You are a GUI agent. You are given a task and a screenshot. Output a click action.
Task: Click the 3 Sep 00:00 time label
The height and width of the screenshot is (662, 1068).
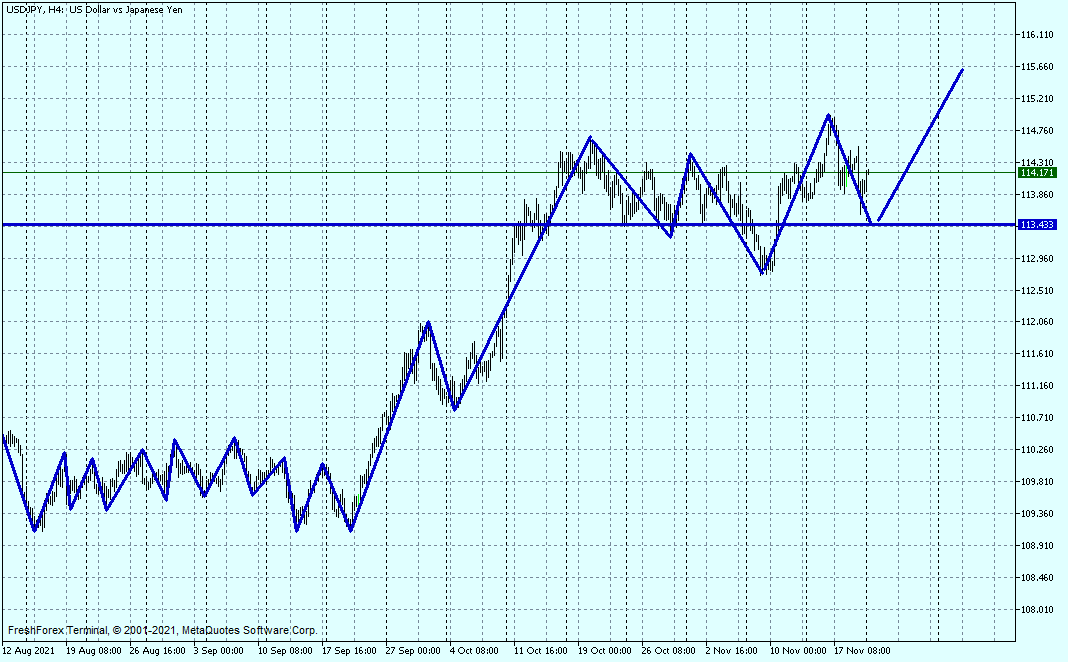tap(218, 651)
